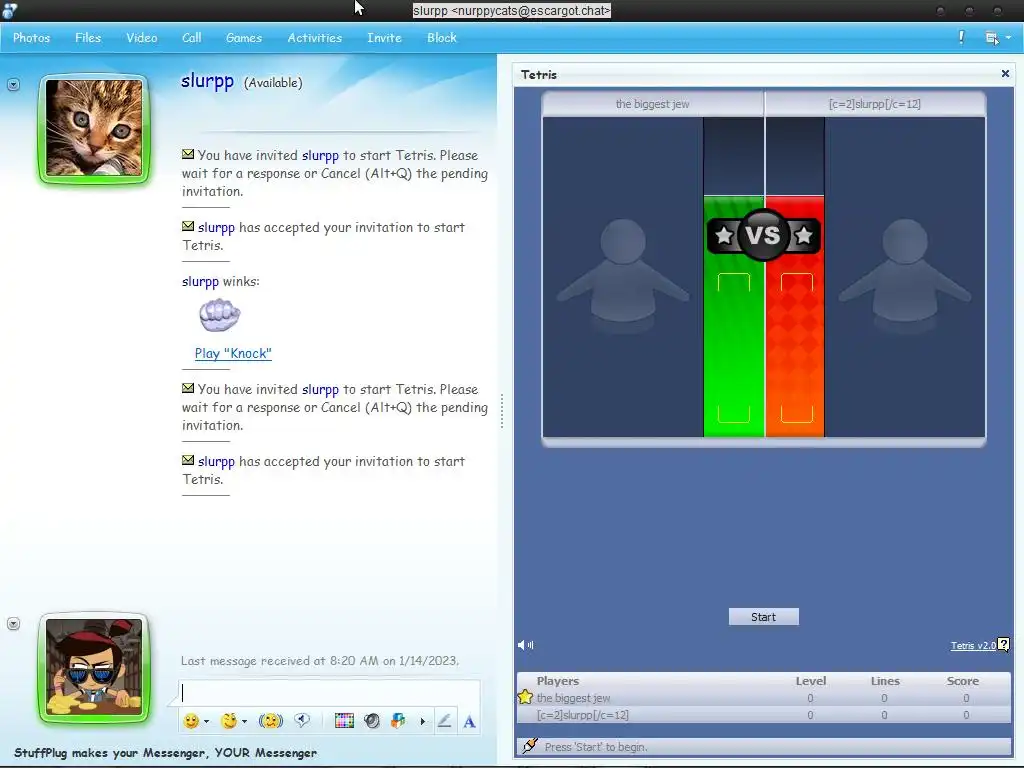Screen dimensions: 1024x768
Task: Start a Video call from menu
Action: point(142,38)
